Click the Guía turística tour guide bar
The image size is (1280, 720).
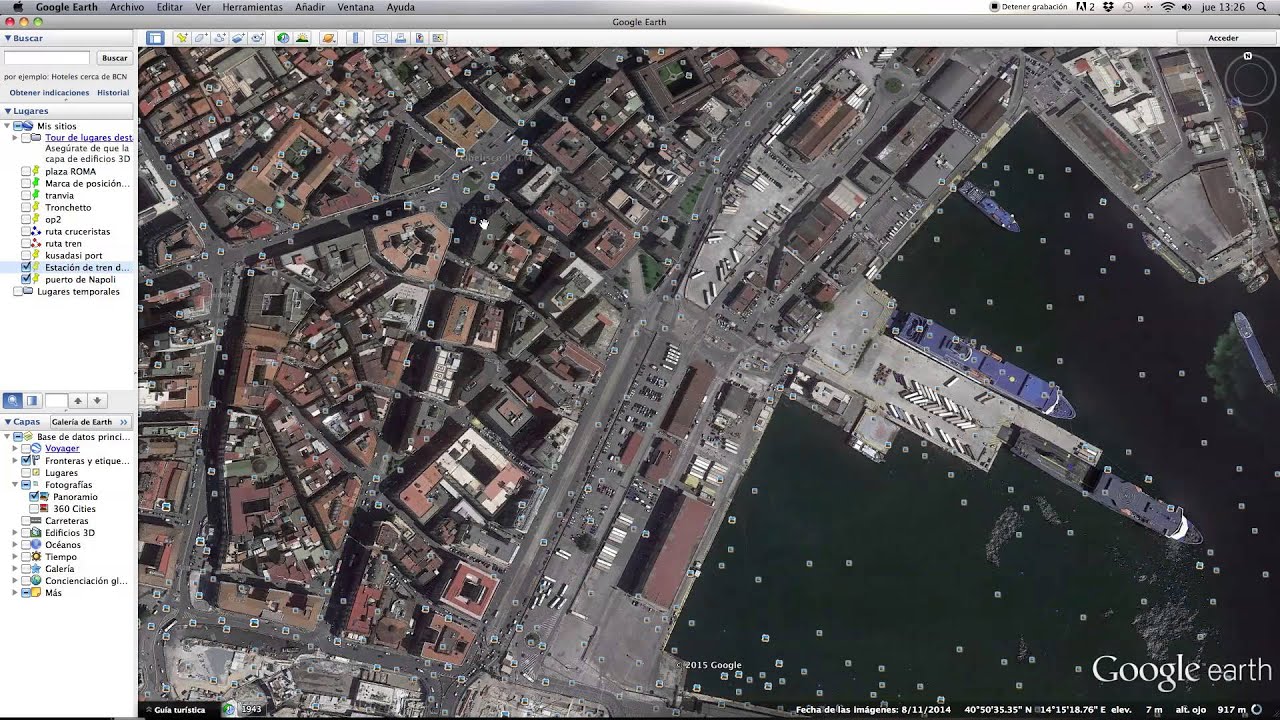point(174,710)
